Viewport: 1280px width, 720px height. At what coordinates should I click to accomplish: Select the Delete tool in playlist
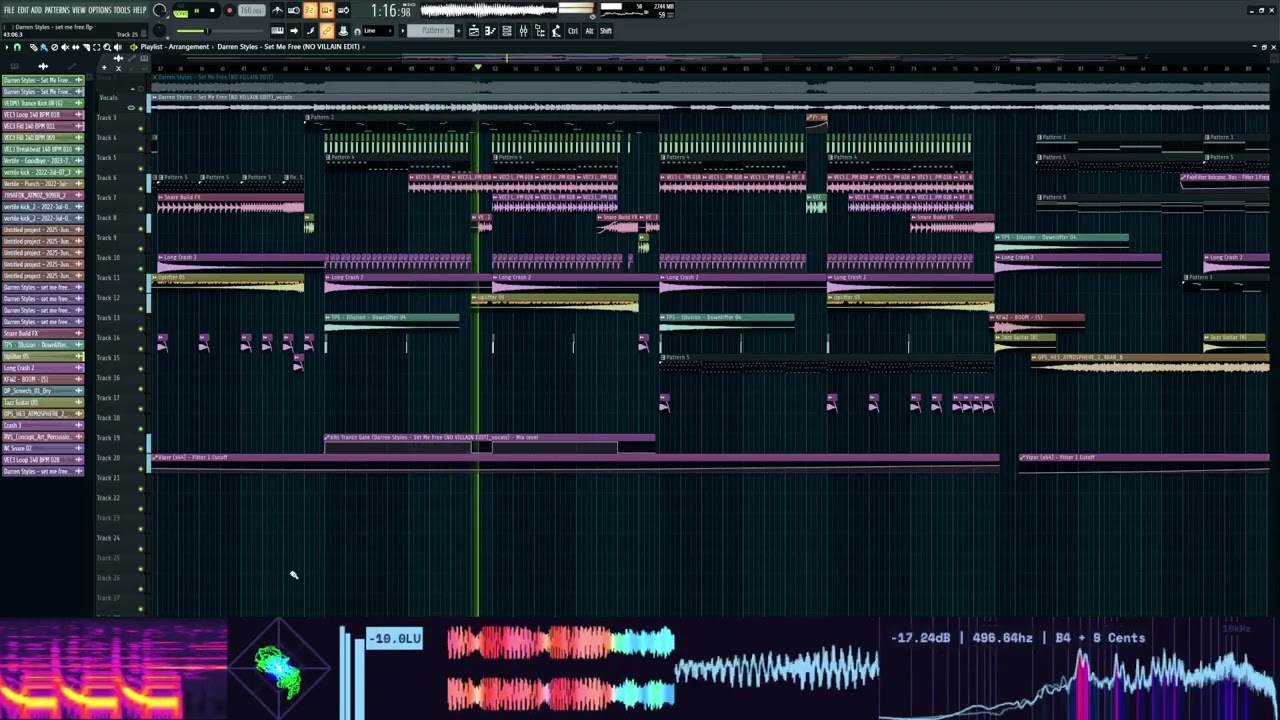tap(54, 47)
